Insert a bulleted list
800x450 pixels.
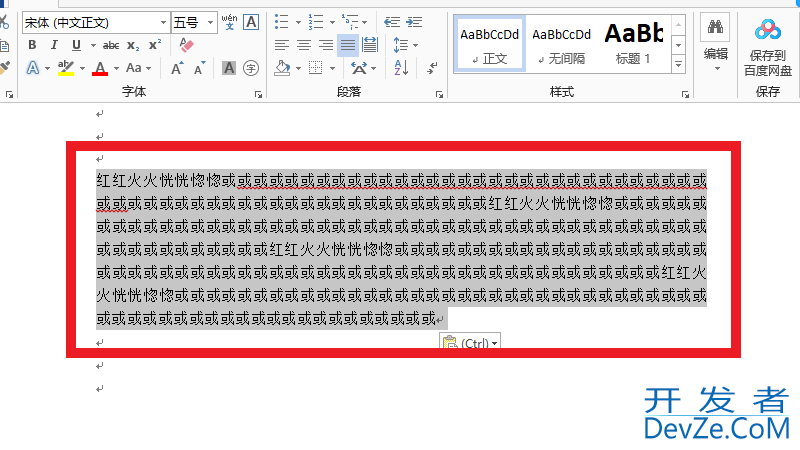click(x=282, y=22)
